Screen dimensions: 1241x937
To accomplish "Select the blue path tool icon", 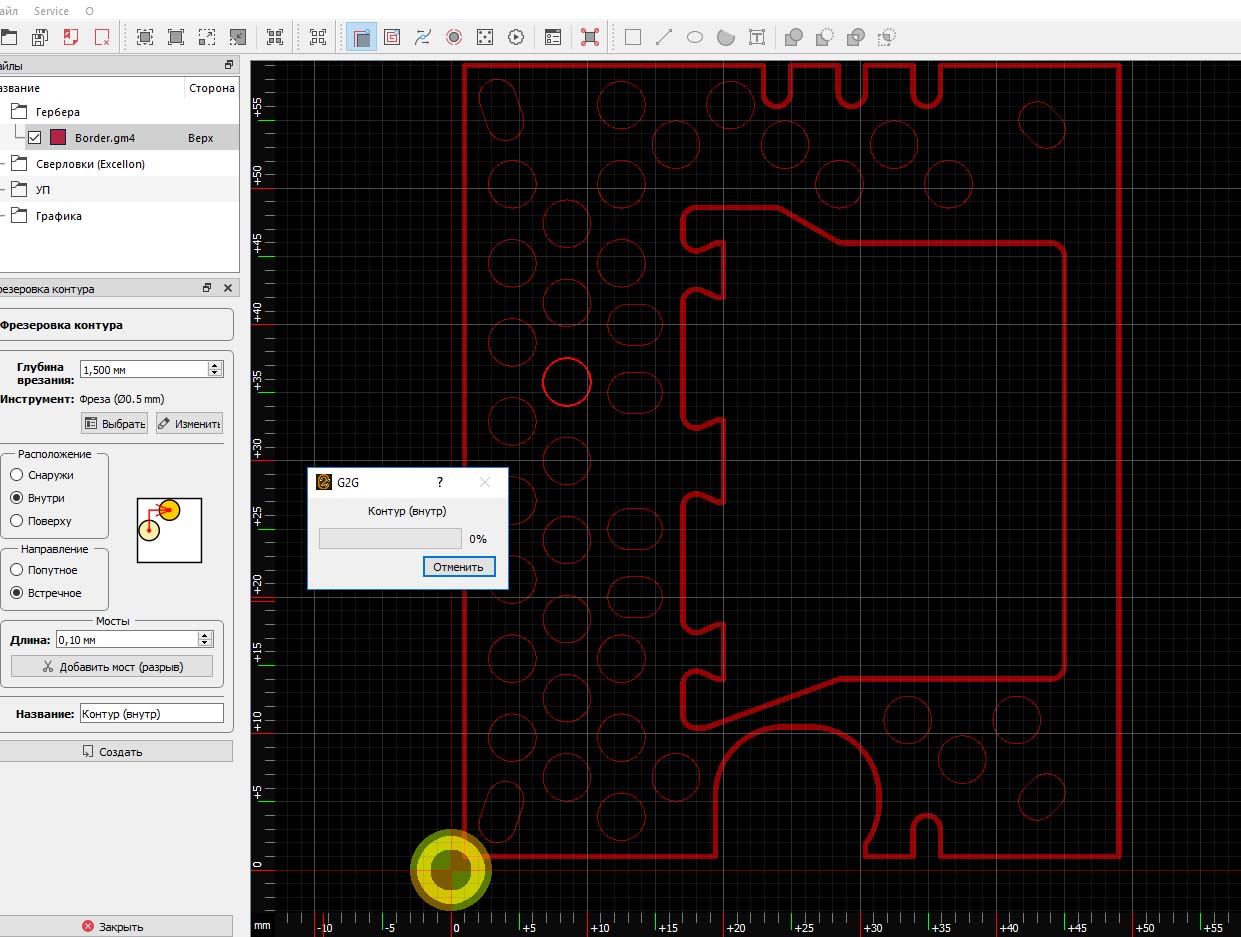I will pyautogui.click(x=423, y=37).
